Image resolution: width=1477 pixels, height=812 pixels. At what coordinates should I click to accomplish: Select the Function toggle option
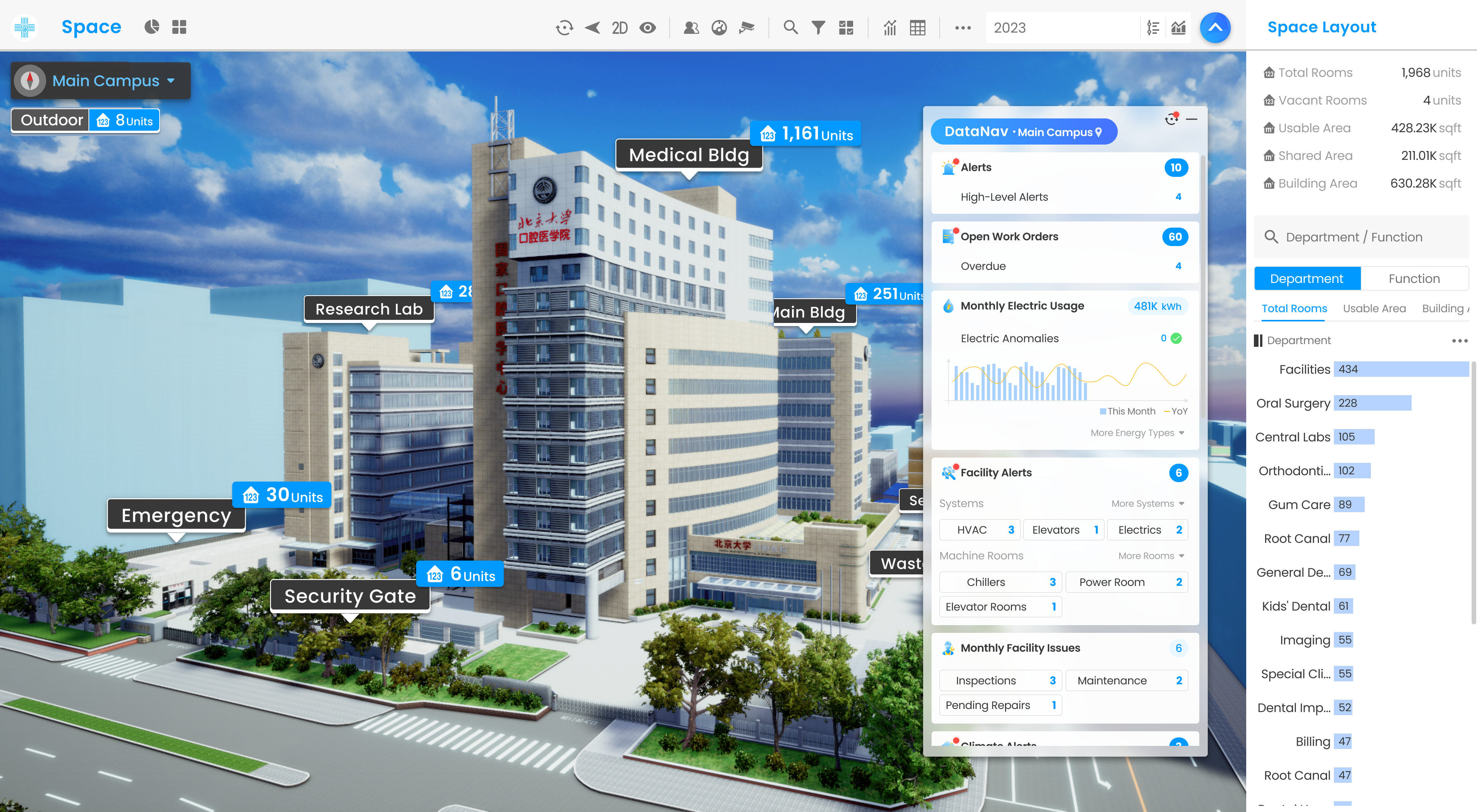point(1414,278)
